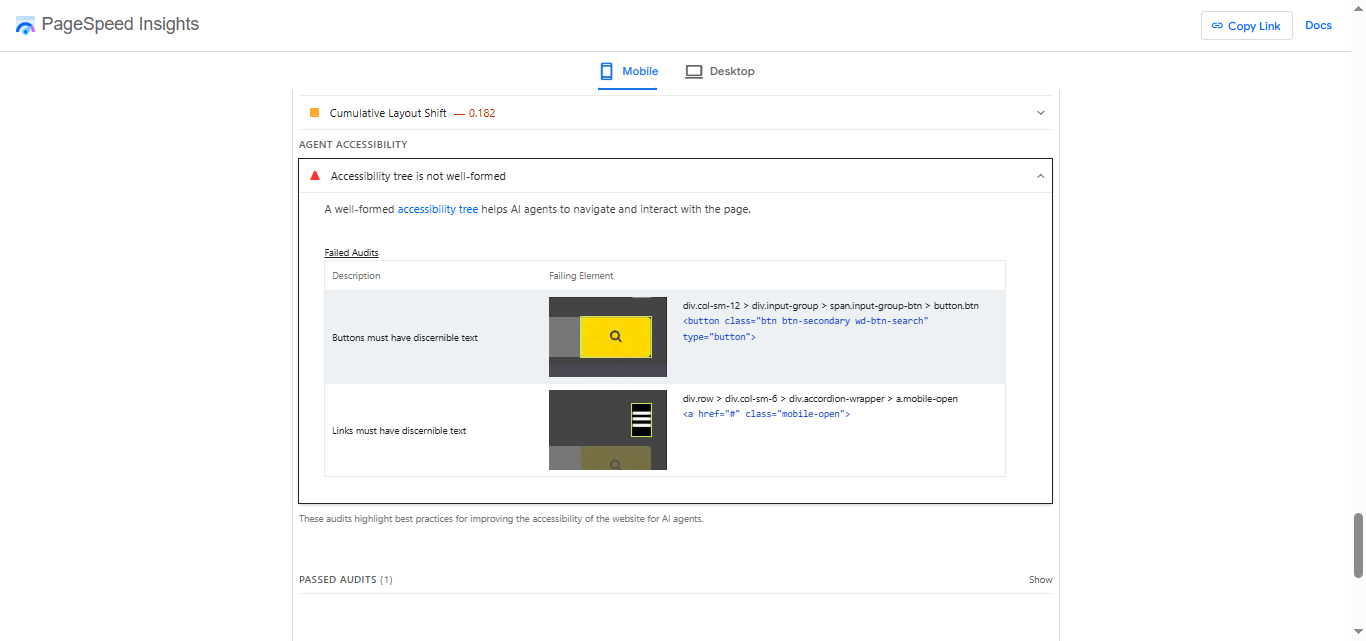Expand the Cumulative Layout Shift row

[x=675, y=113]
